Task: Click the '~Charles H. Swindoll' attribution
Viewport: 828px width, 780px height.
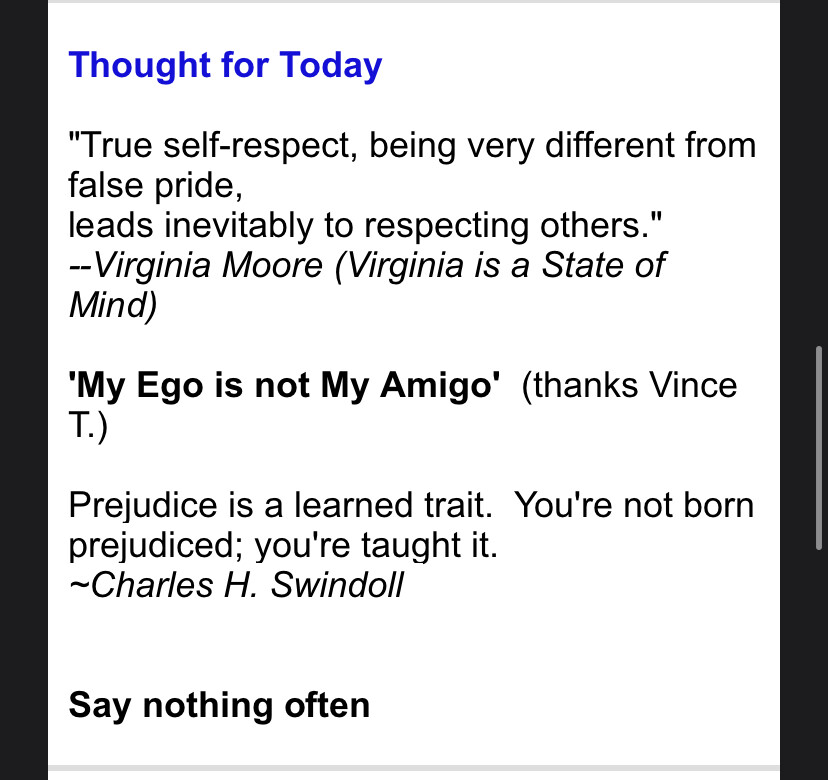Action: point(235,586)
